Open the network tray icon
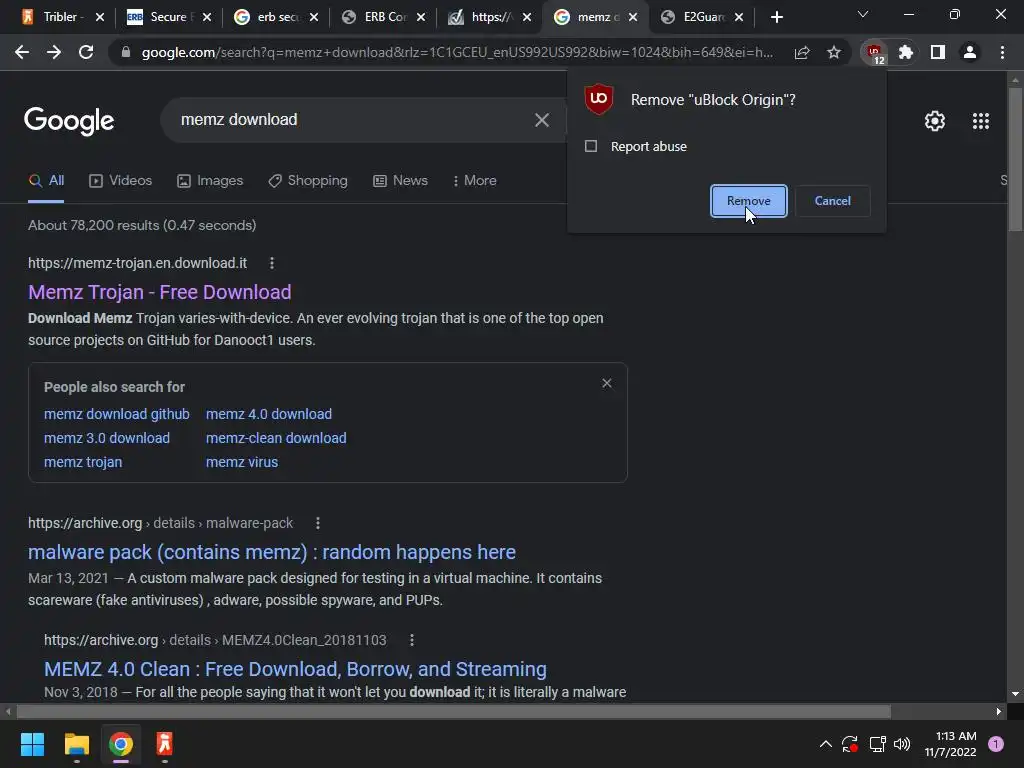The image size is (1024, 768). click(x=877, y=744)
